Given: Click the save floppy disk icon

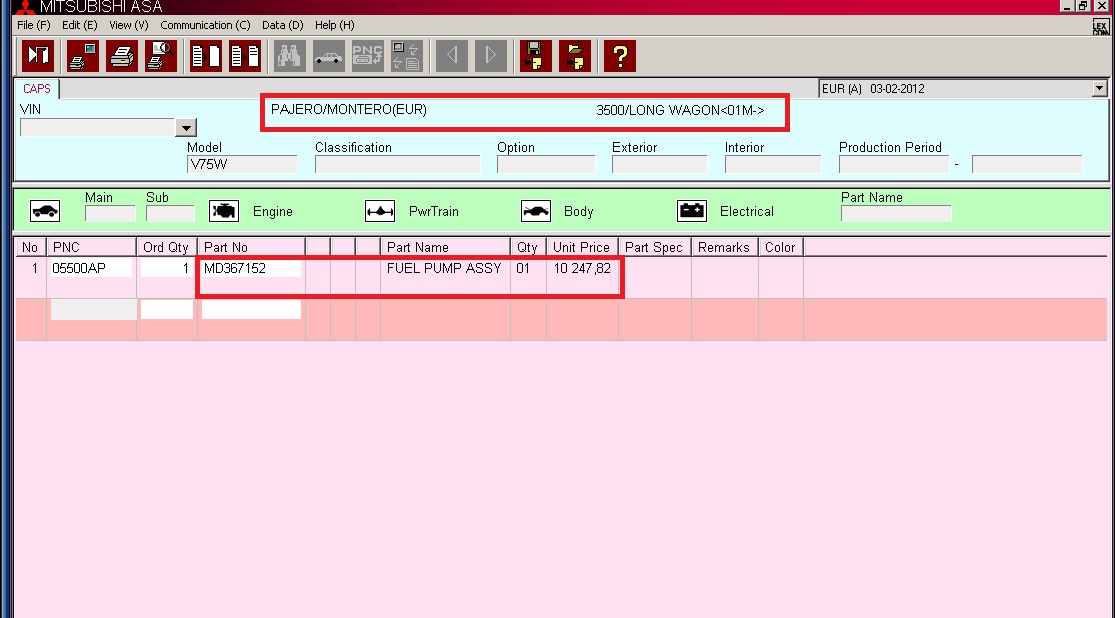Looking at the screenshot, I should click(536, 56).
